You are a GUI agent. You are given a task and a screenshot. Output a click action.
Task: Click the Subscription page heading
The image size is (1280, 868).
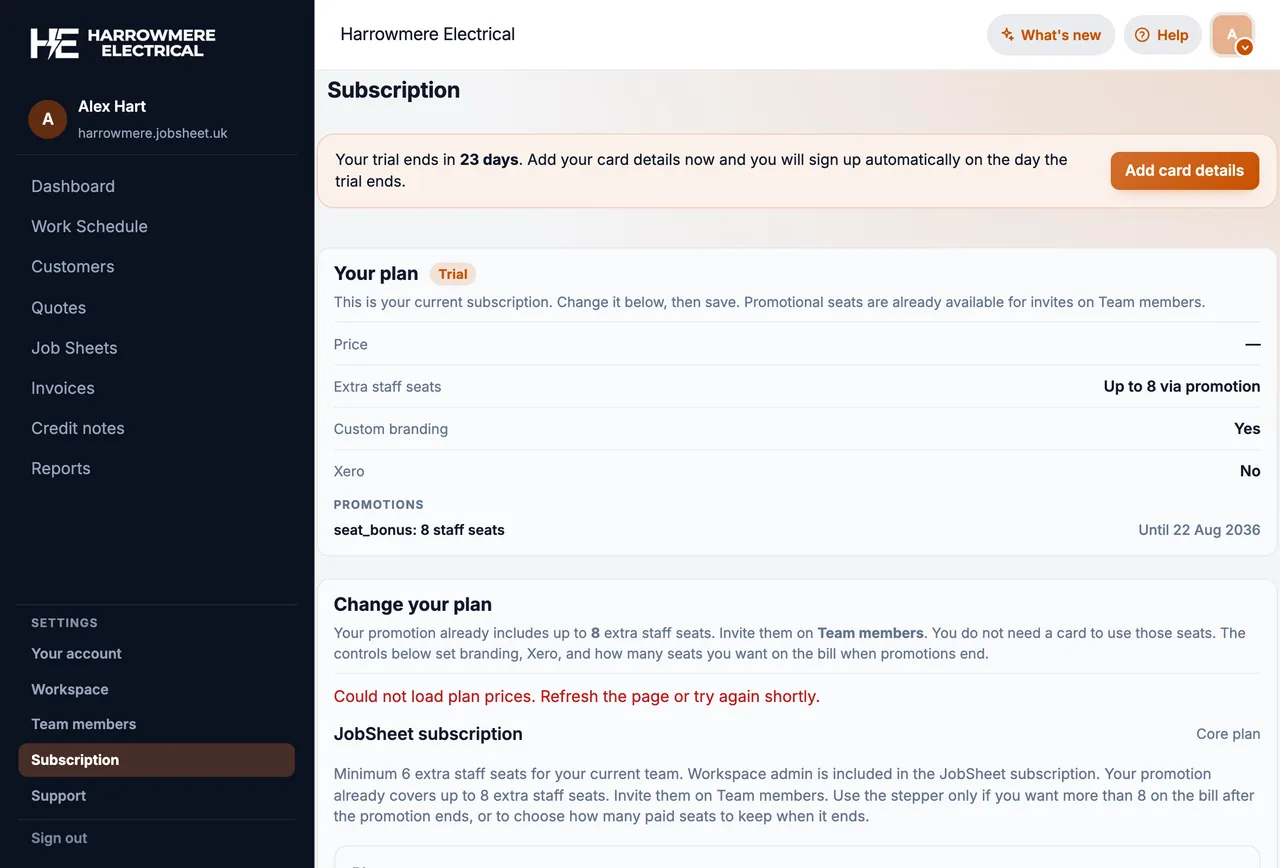[394, 90]
